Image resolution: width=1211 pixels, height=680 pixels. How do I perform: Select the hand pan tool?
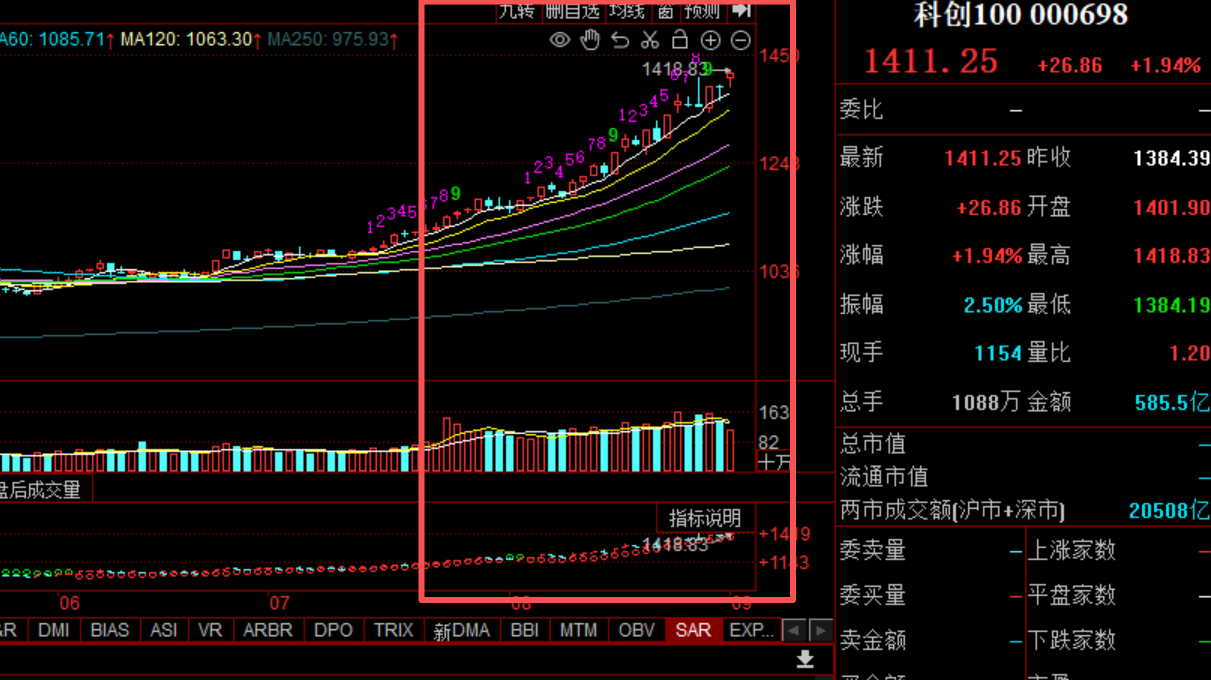(x=590, y=40)
